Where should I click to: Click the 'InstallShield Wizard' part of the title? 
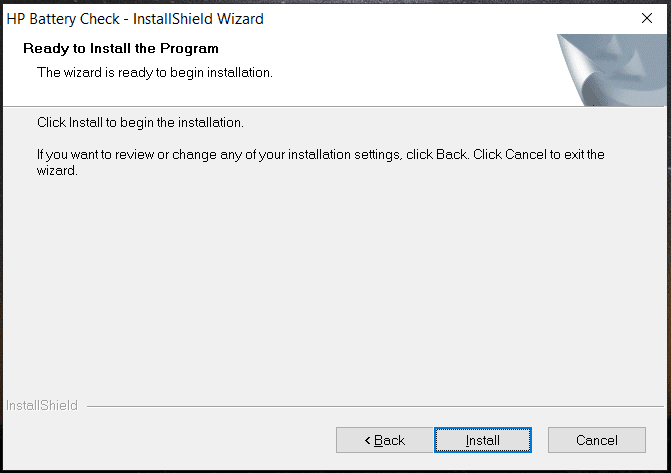(x=198, y=19)
